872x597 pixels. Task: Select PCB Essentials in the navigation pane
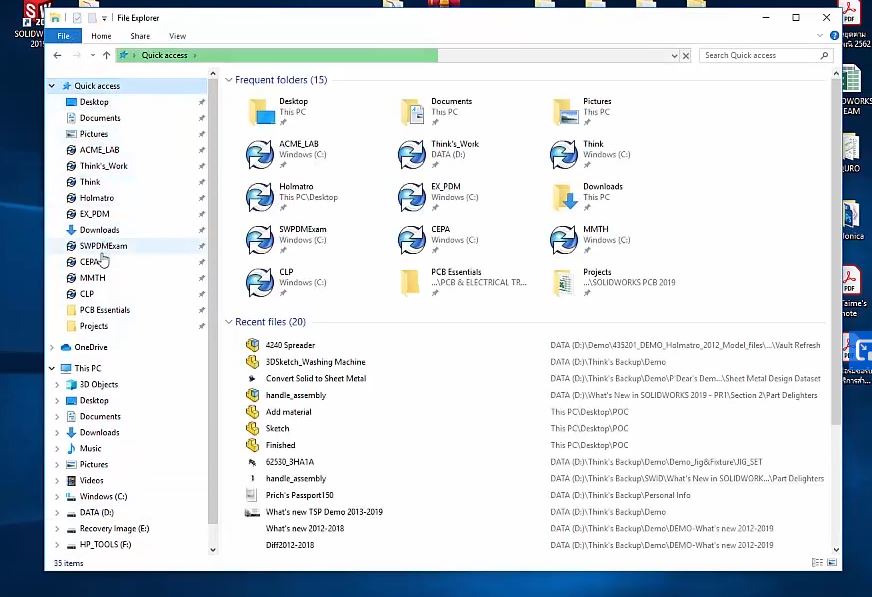pos(105,310)
